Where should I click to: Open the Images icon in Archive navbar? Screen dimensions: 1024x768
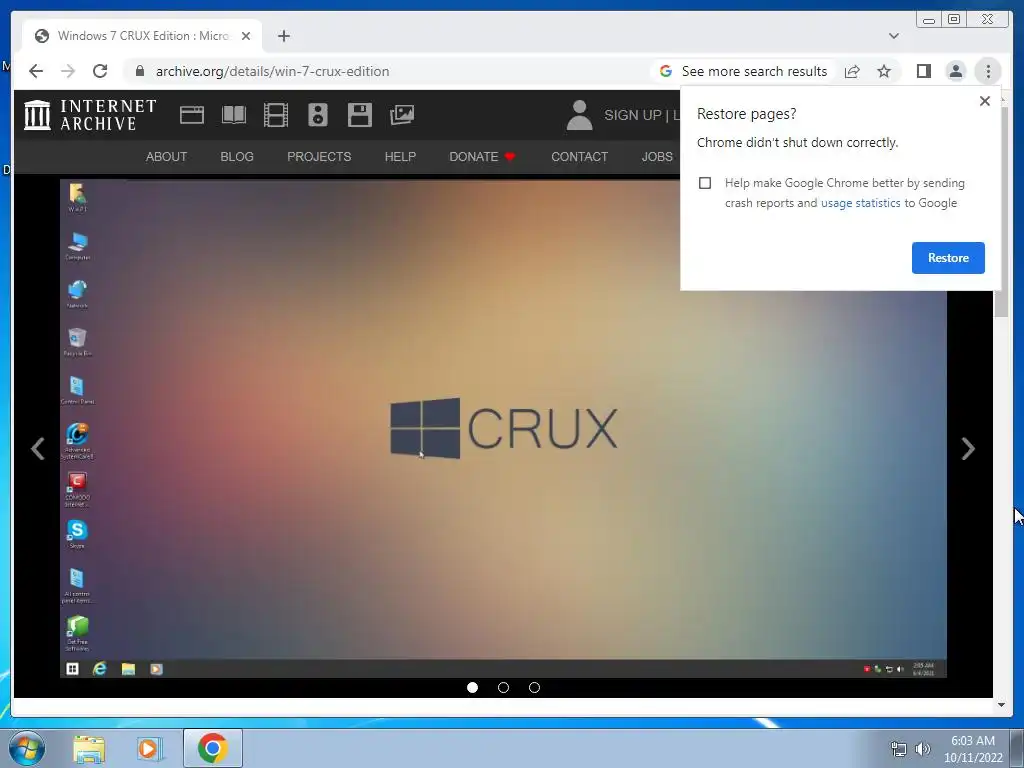pyautogui.click(x=402, y=115)
